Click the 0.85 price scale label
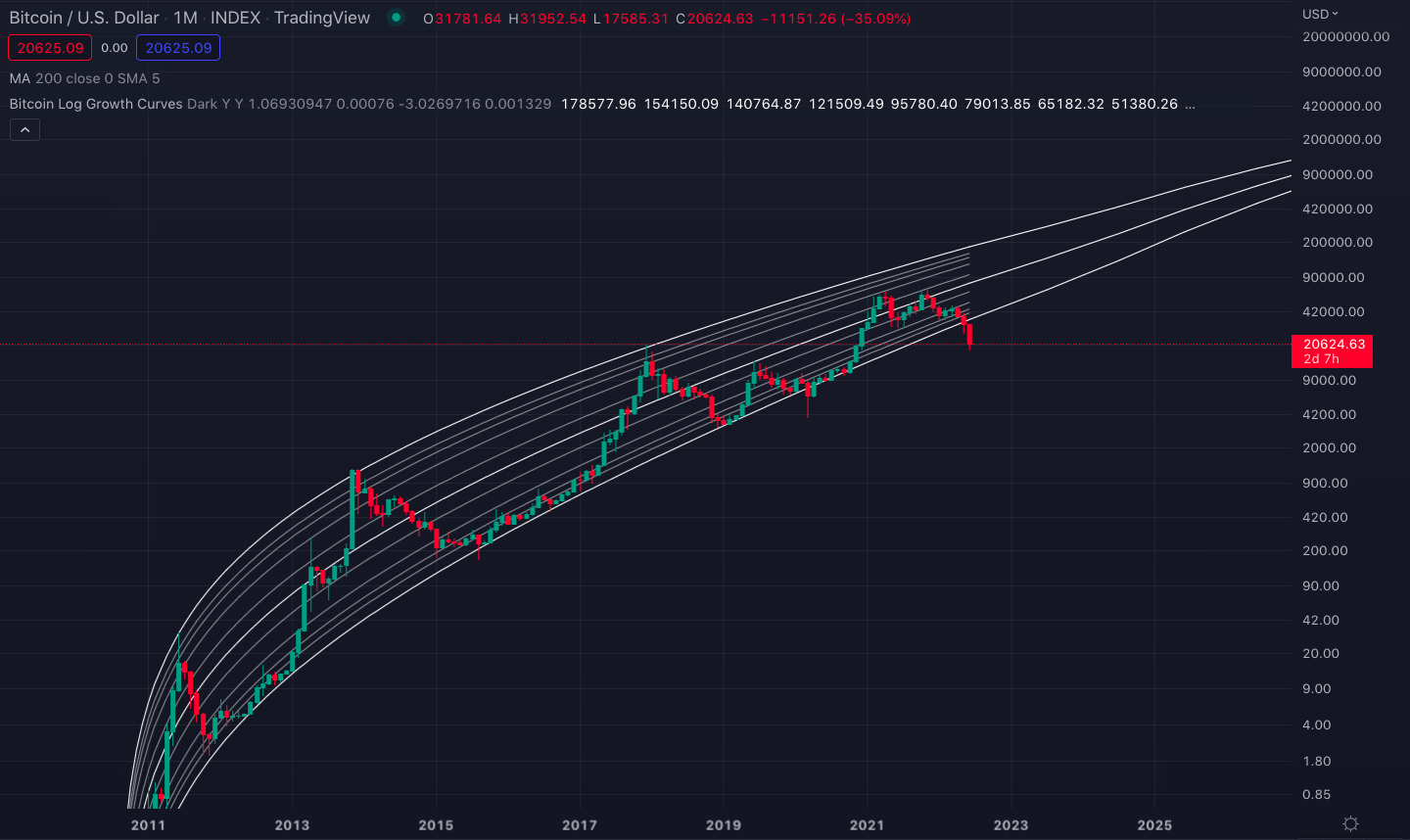The height and width of the screenshot is (840, 1410). [x=1316, y=794]
